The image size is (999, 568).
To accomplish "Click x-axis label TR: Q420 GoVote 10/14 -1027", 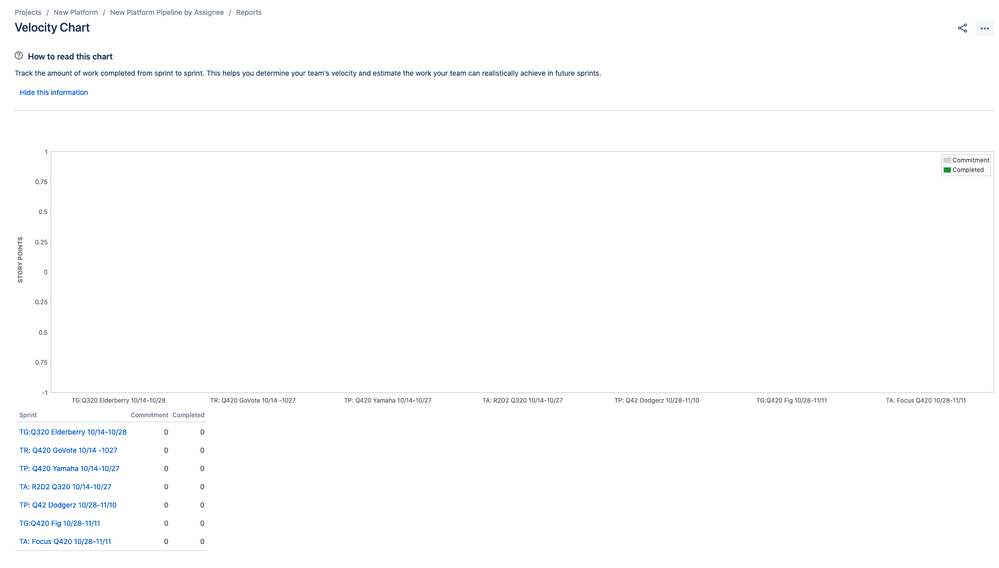I will click(253, 401).
